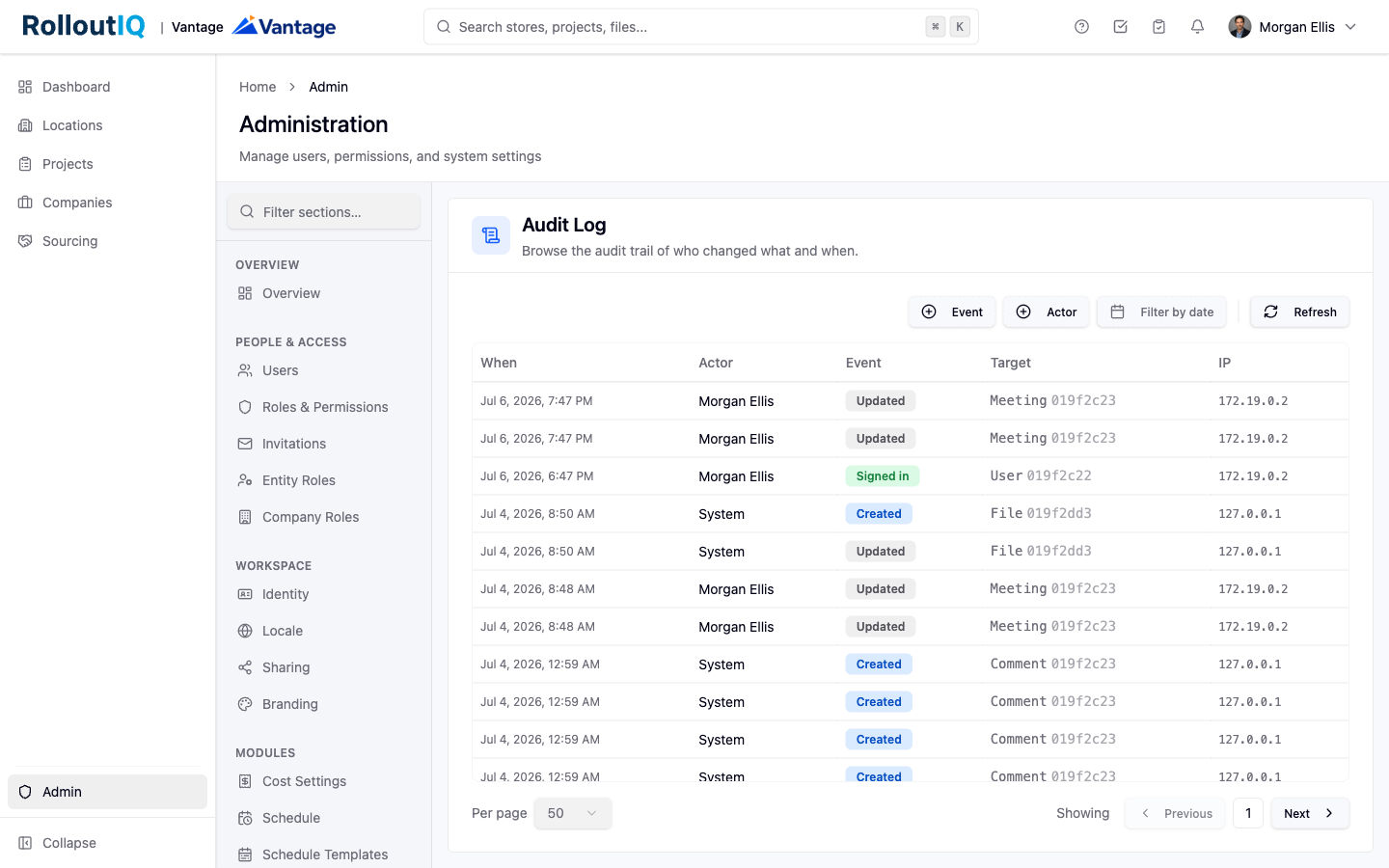Click the Target column header

[x=1010, y=363]
